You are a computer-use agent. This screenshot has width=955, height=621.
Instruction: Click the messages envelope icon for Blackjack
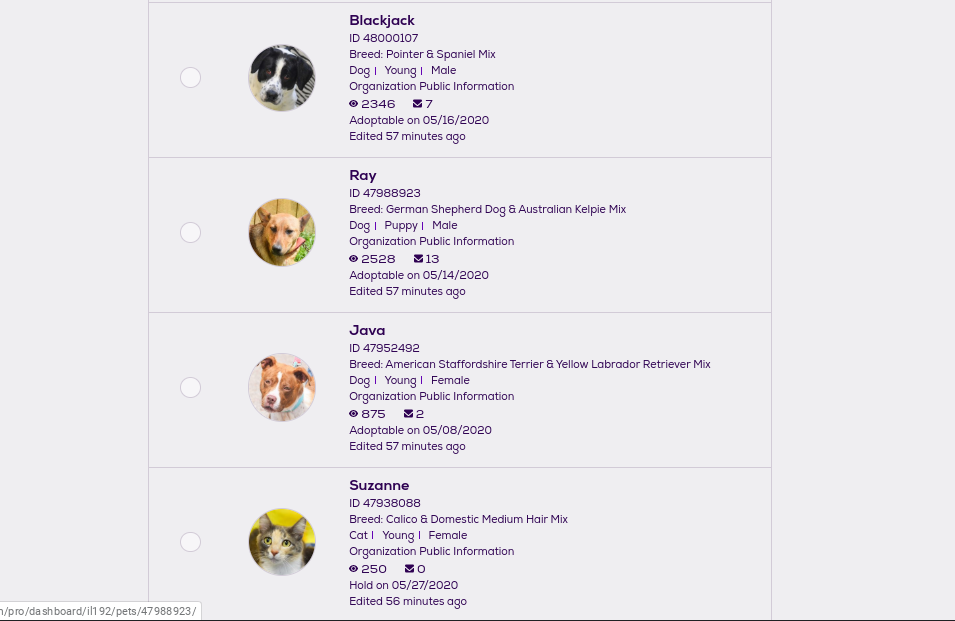pyautogui.click(x=417, y=104)
